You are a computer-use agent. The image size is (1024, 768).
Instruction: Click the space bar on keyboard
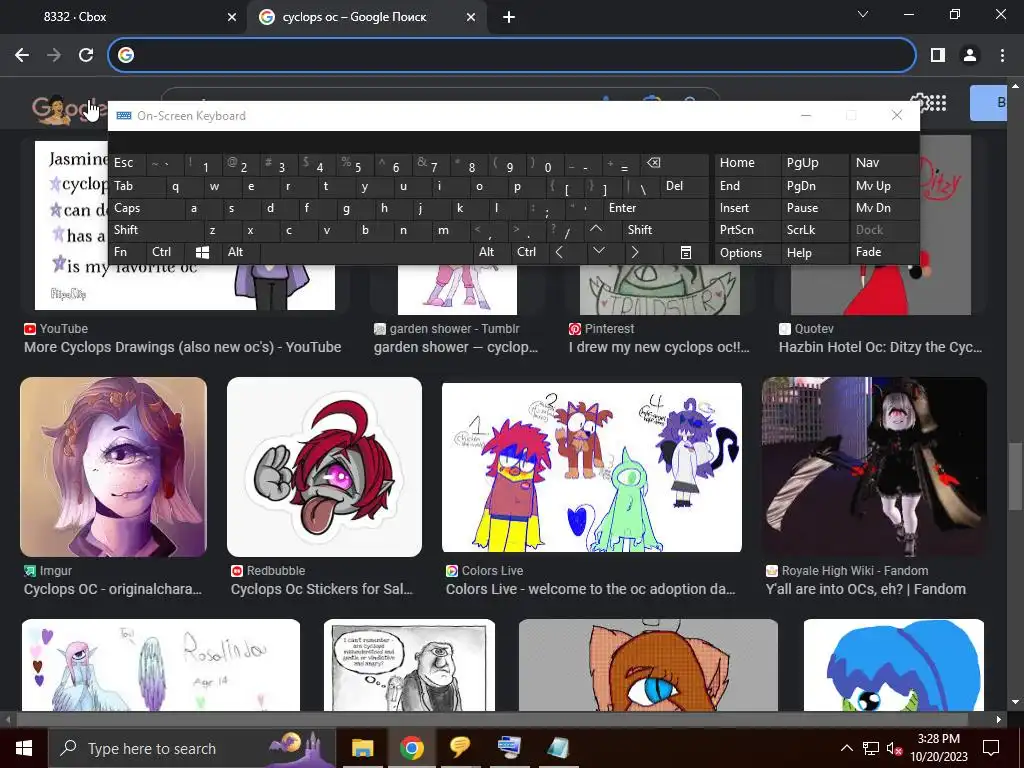click(366, 252)
